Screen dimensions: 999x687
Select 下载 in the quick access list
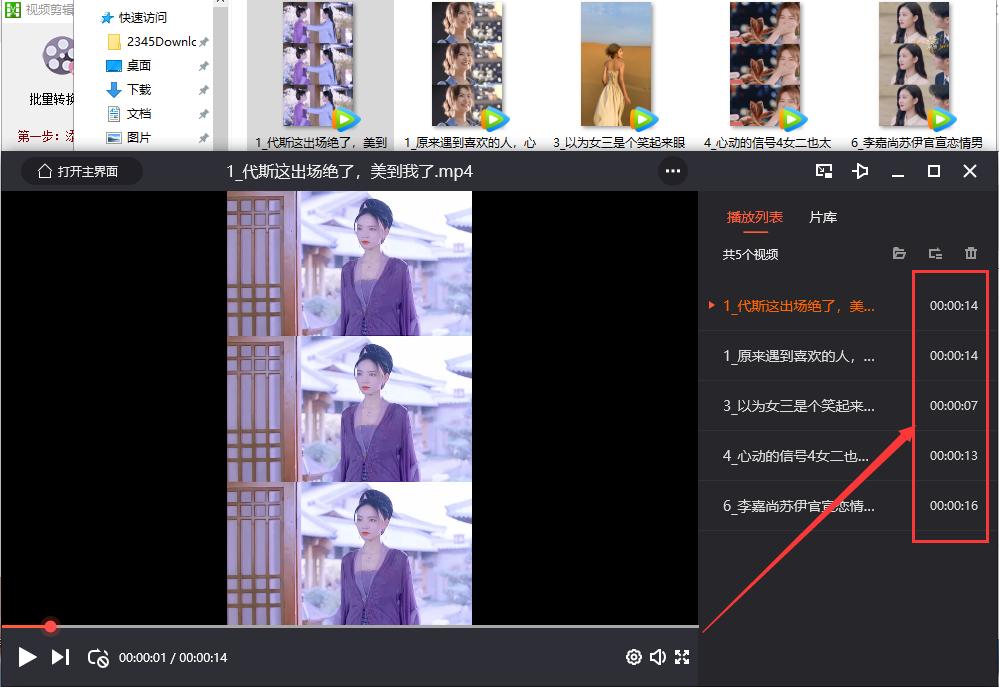(x=129, y=89)
